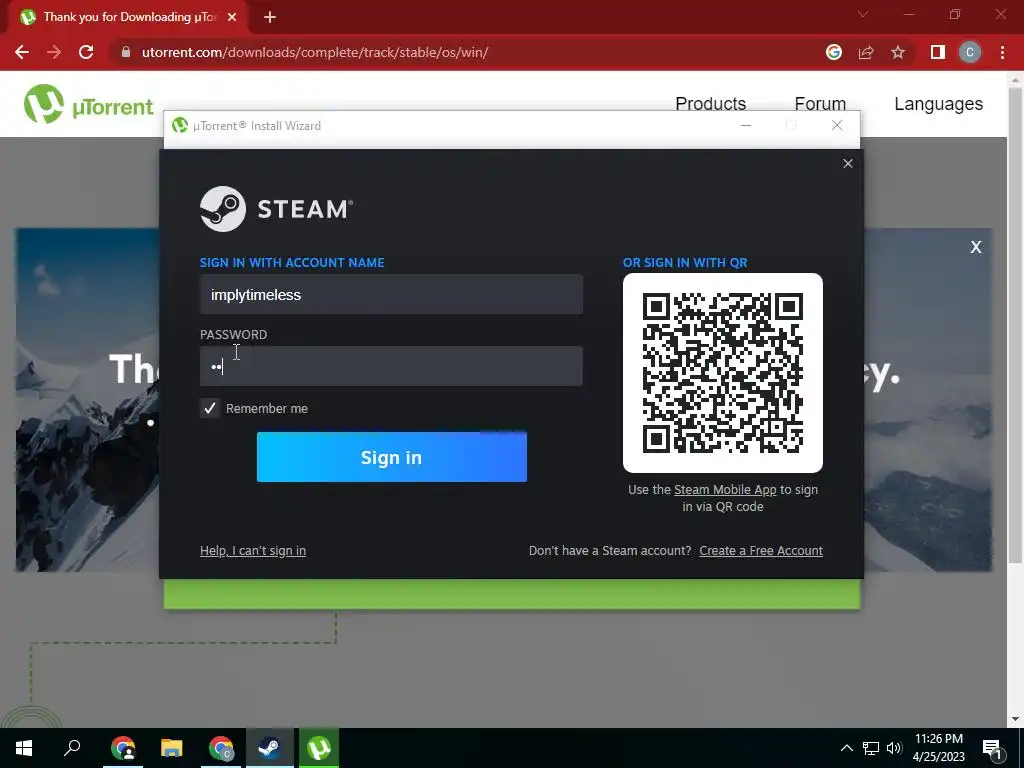Open the Chrome tab search dropdown arrow

click(863, 14)
